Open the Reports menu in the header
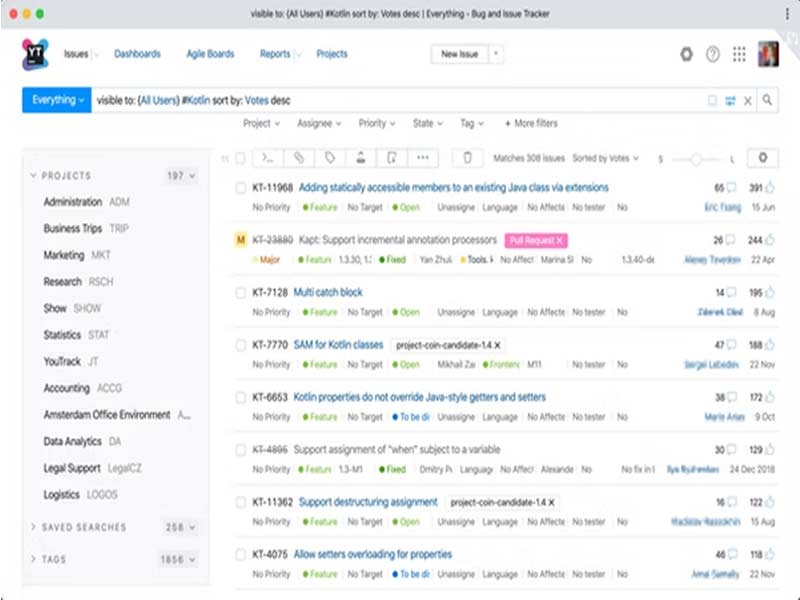 coord(277,55)
